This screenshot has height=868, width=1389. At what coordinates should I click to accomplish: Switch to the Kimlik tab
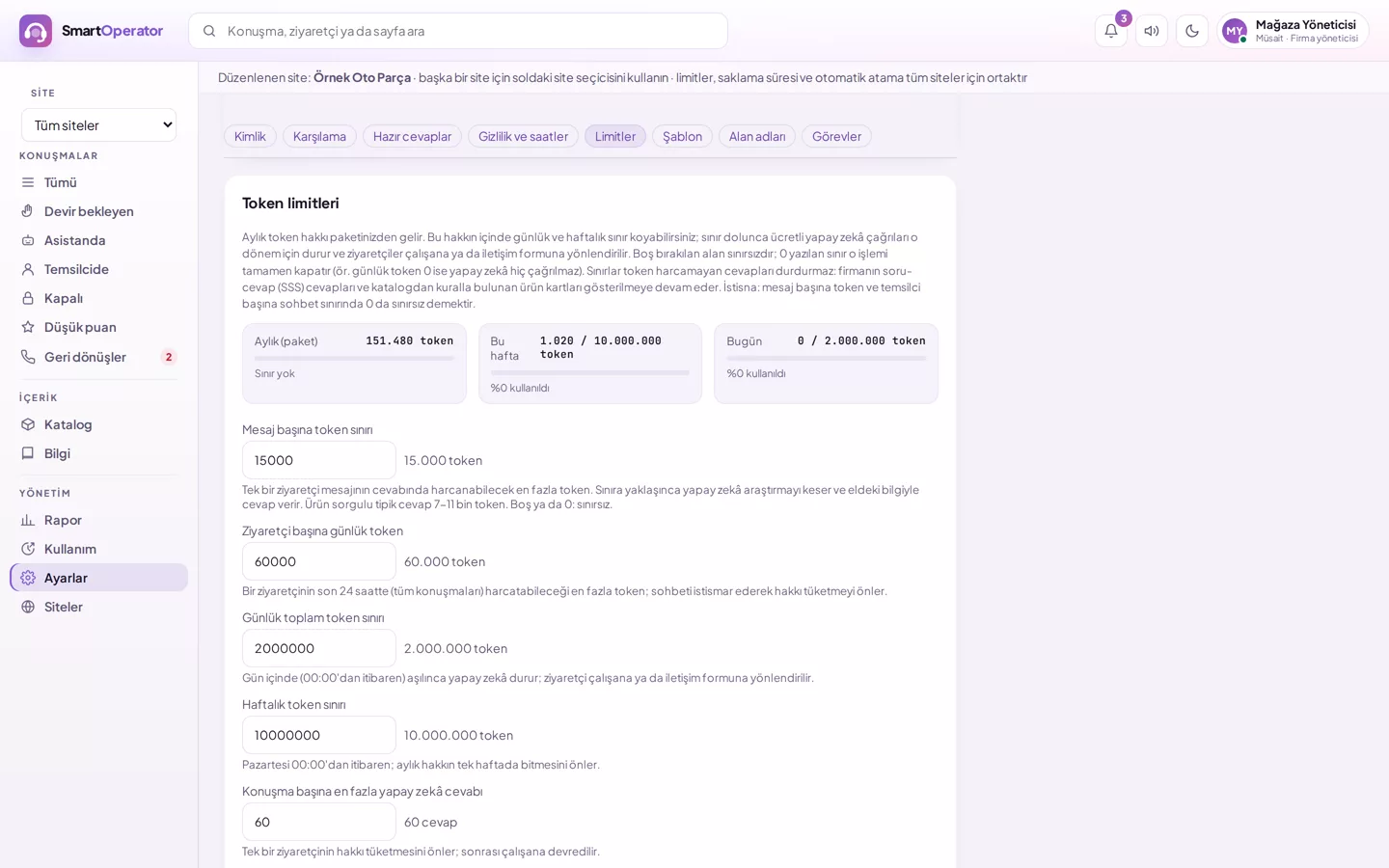click(x=250, y=136)
